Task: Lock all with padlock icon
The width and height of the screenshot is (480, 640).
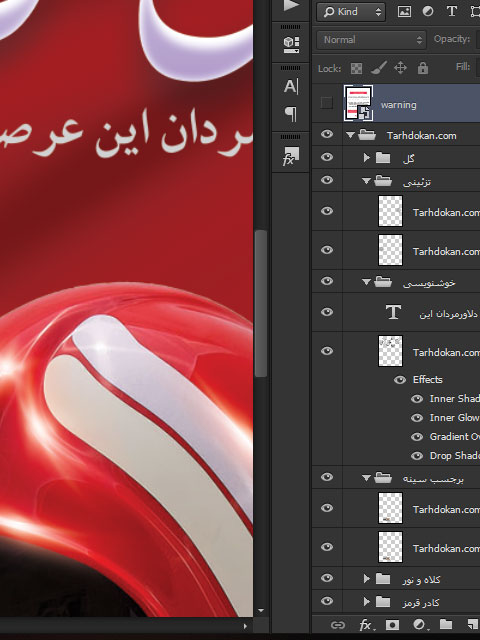Action: [x=423, y=68]
